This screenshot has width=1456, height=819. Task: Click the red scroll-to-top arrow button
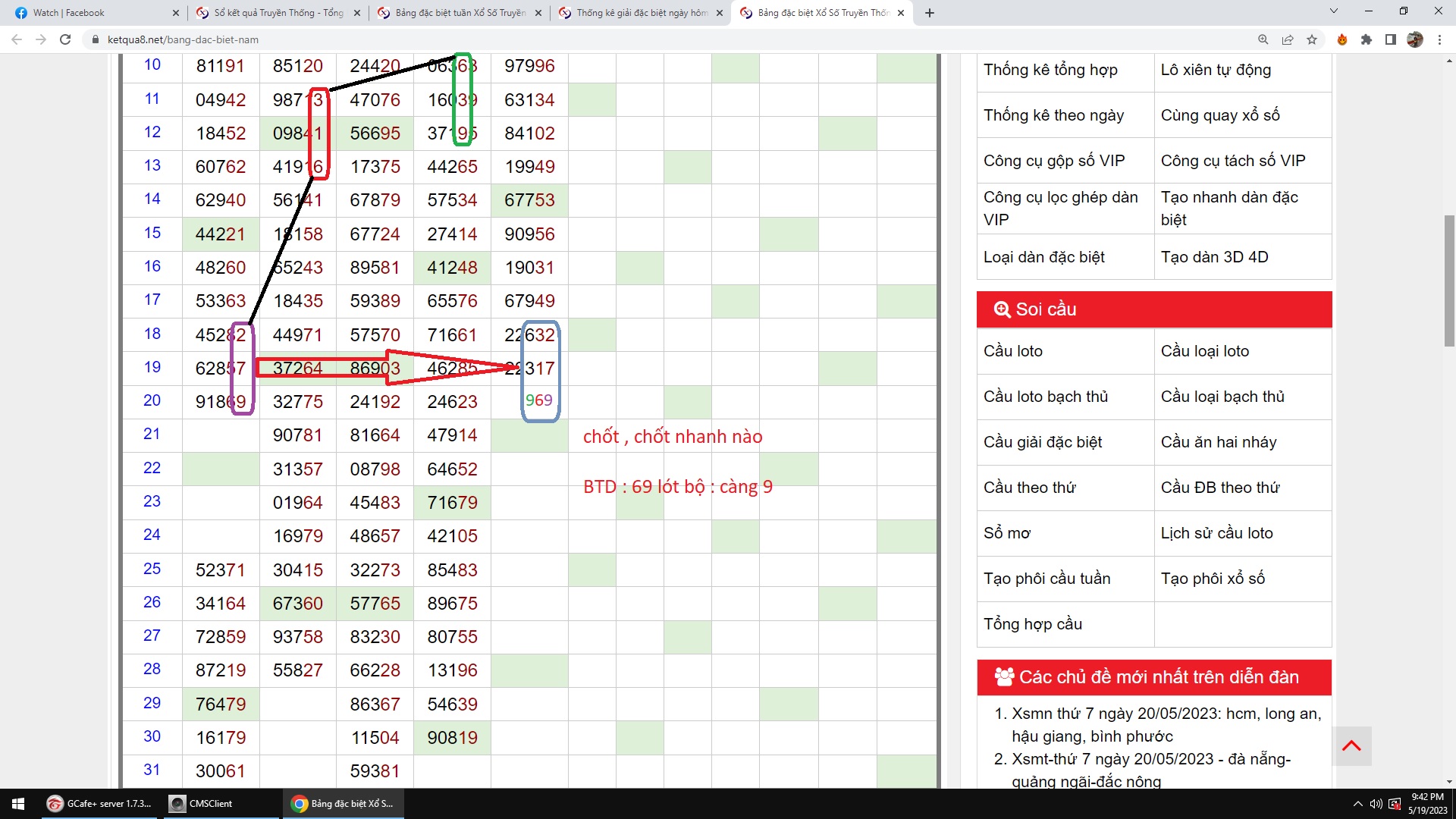pos(1351,746)
